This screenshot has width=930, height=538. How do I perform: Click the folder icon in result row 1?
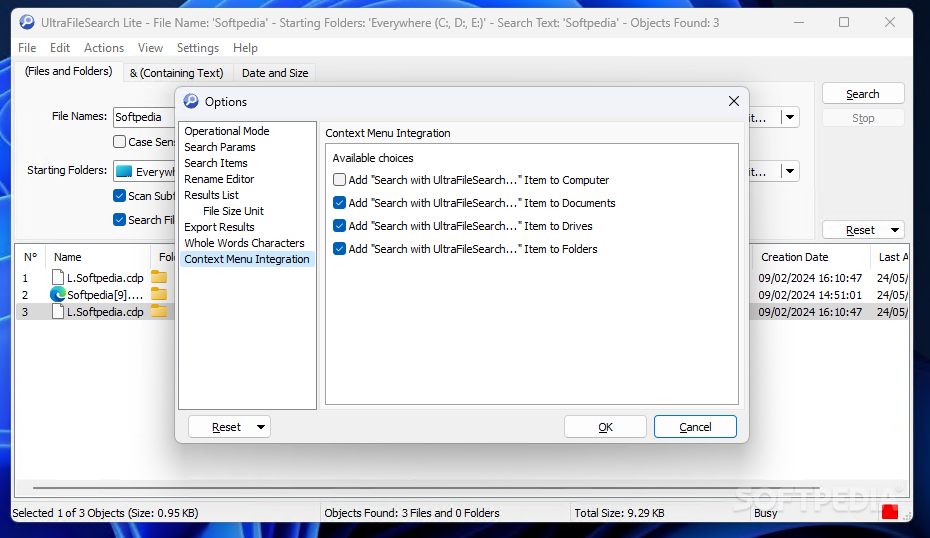click(159, 277)
